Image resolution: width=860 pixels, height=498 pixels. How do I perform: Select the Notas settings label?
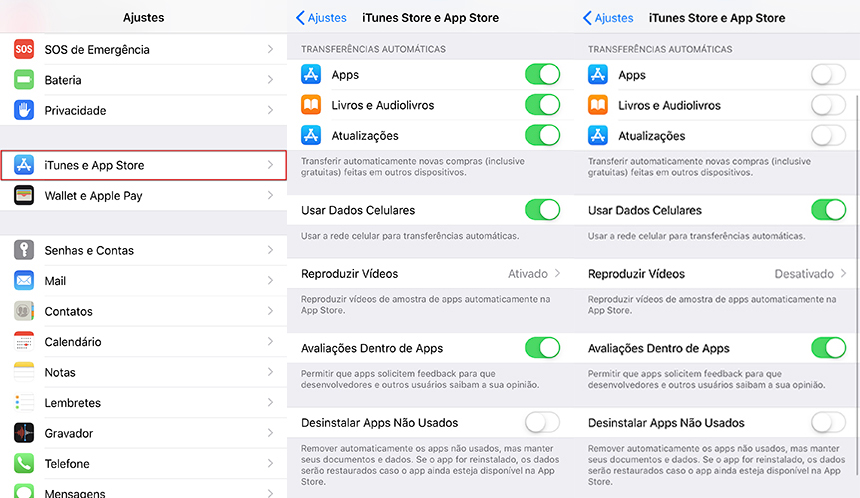[60, 372]
